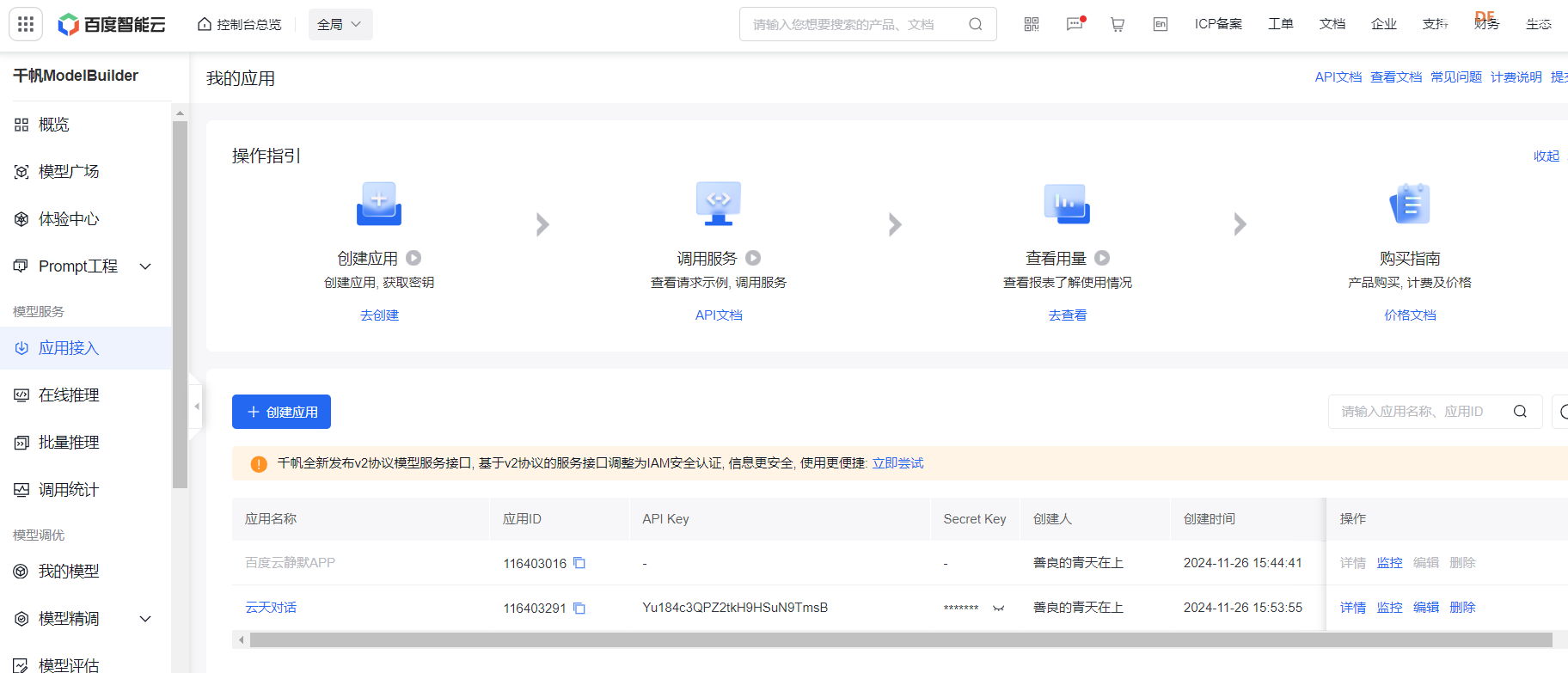Click 立即尝试 in the v2 notice banner
This screenshot has width=1568, height=673.
pyautogui.click(x=897, y=463)
